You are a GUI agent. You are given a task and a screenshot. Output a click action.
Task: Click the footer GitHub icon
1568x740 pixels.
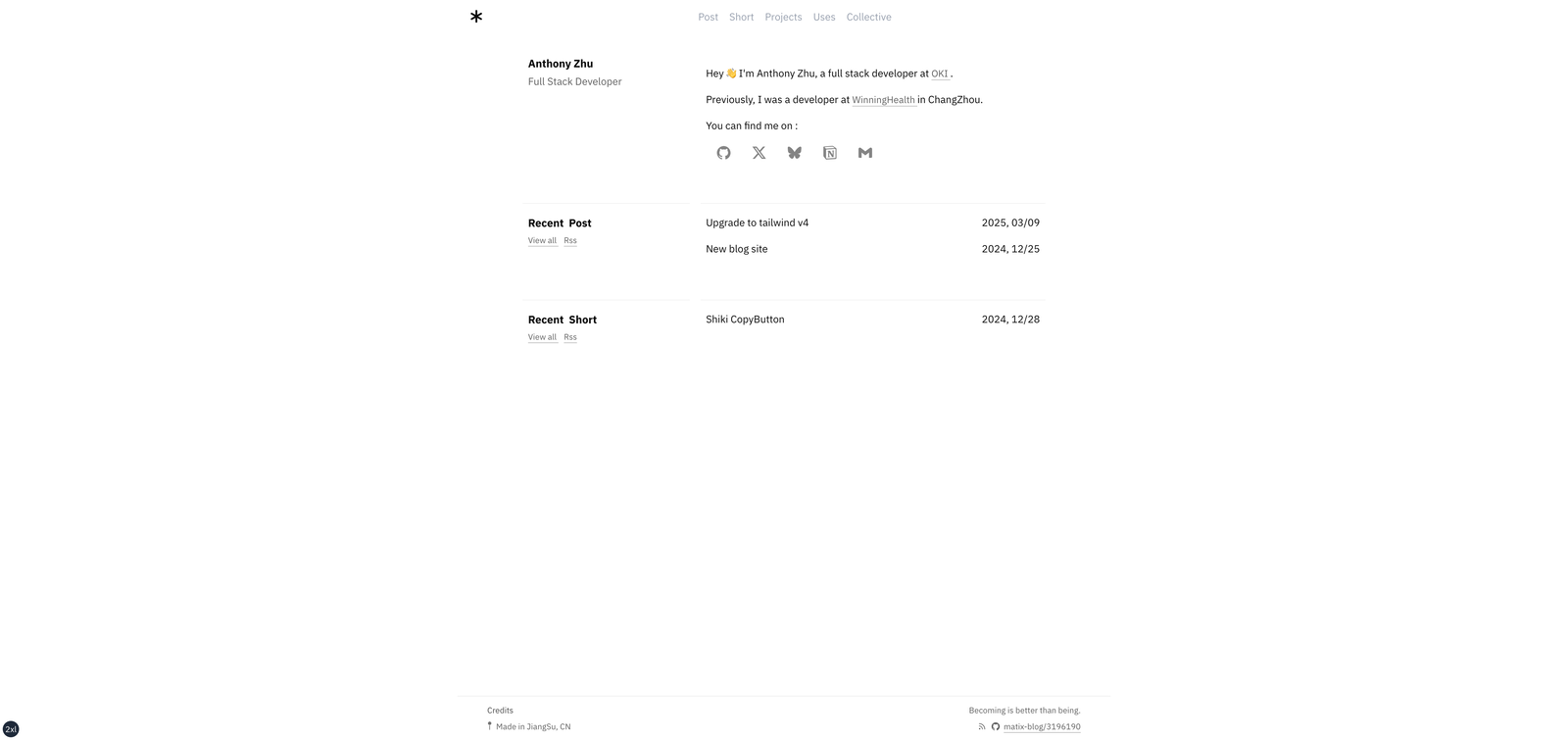996,727
